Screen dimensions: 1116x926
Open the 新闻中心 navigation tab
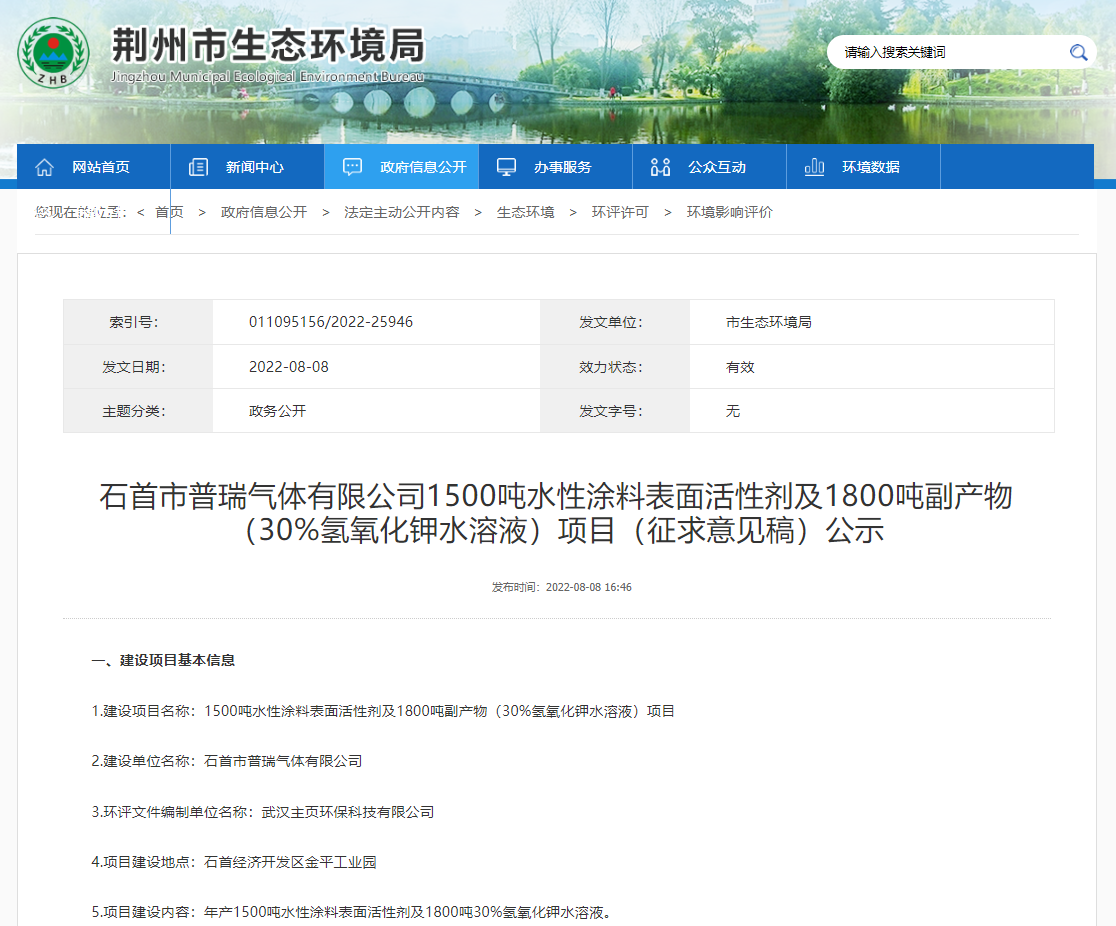tap(254, 167)
